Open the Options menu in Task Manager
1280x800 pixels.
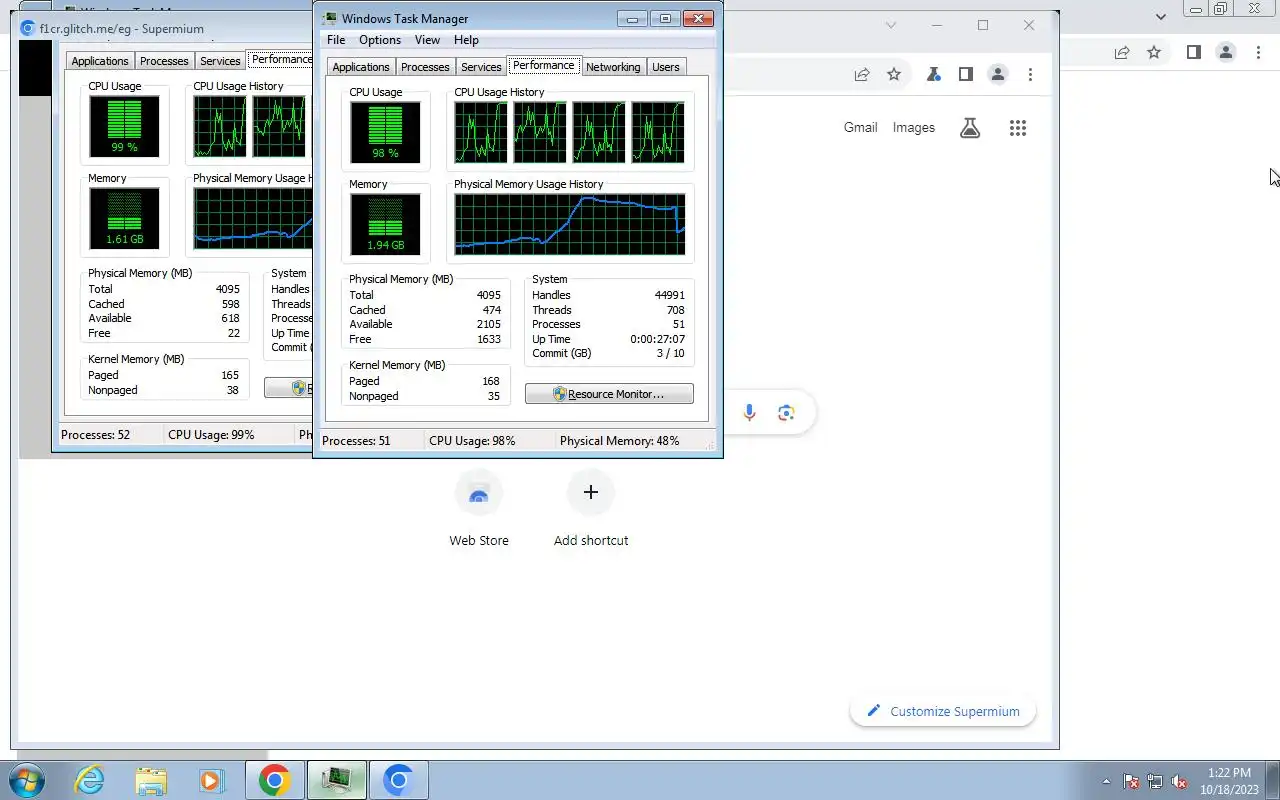pos(380,40)
